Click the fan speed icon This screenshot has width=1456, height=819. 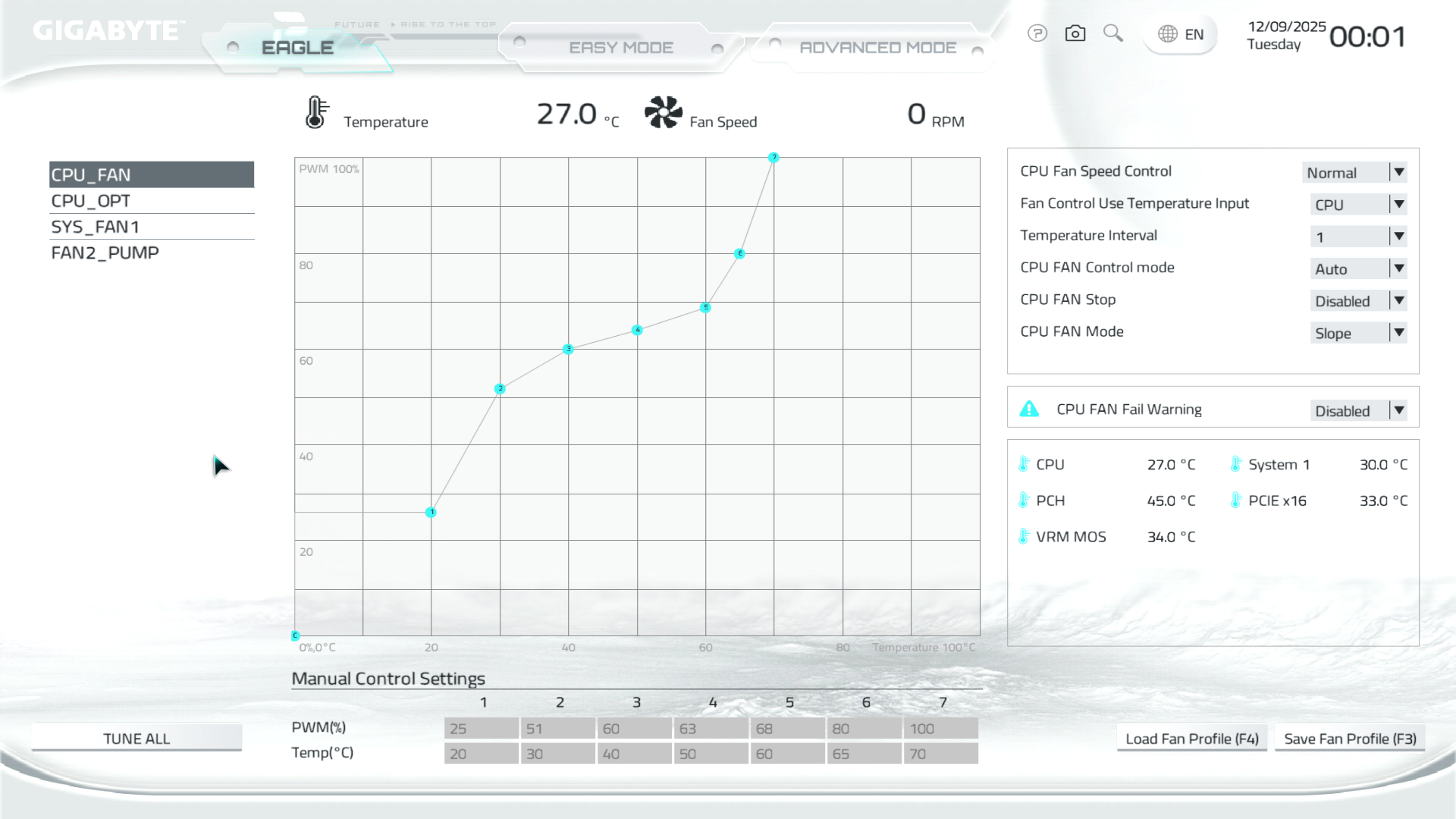tap(663, 113)
